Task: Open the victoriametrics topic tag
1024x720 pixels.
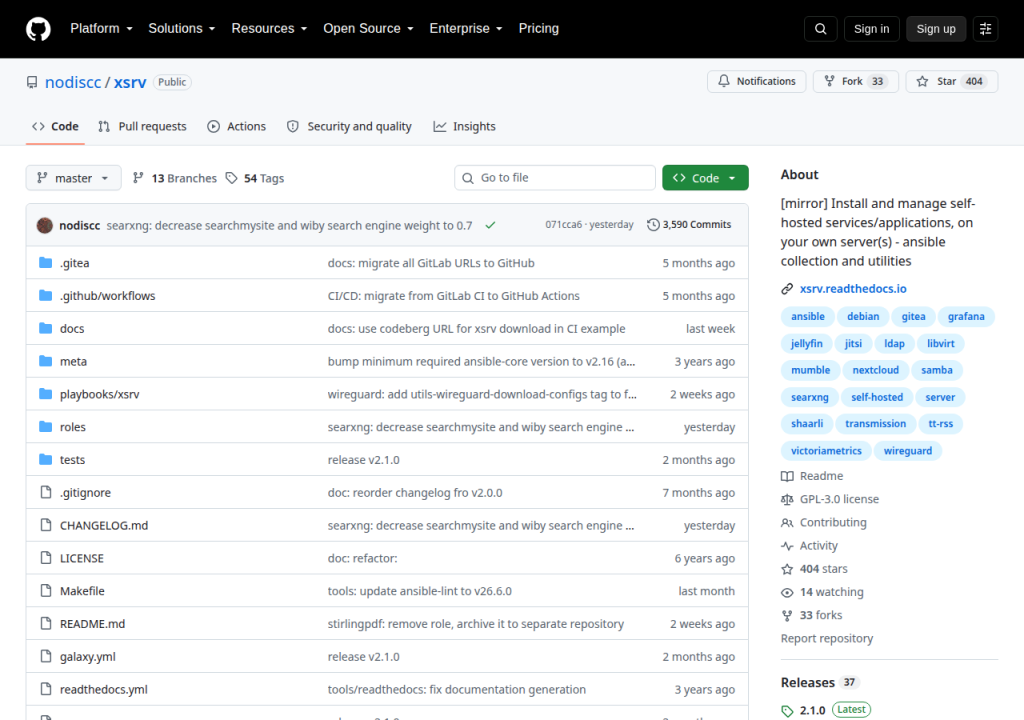Action: point(826,451)
